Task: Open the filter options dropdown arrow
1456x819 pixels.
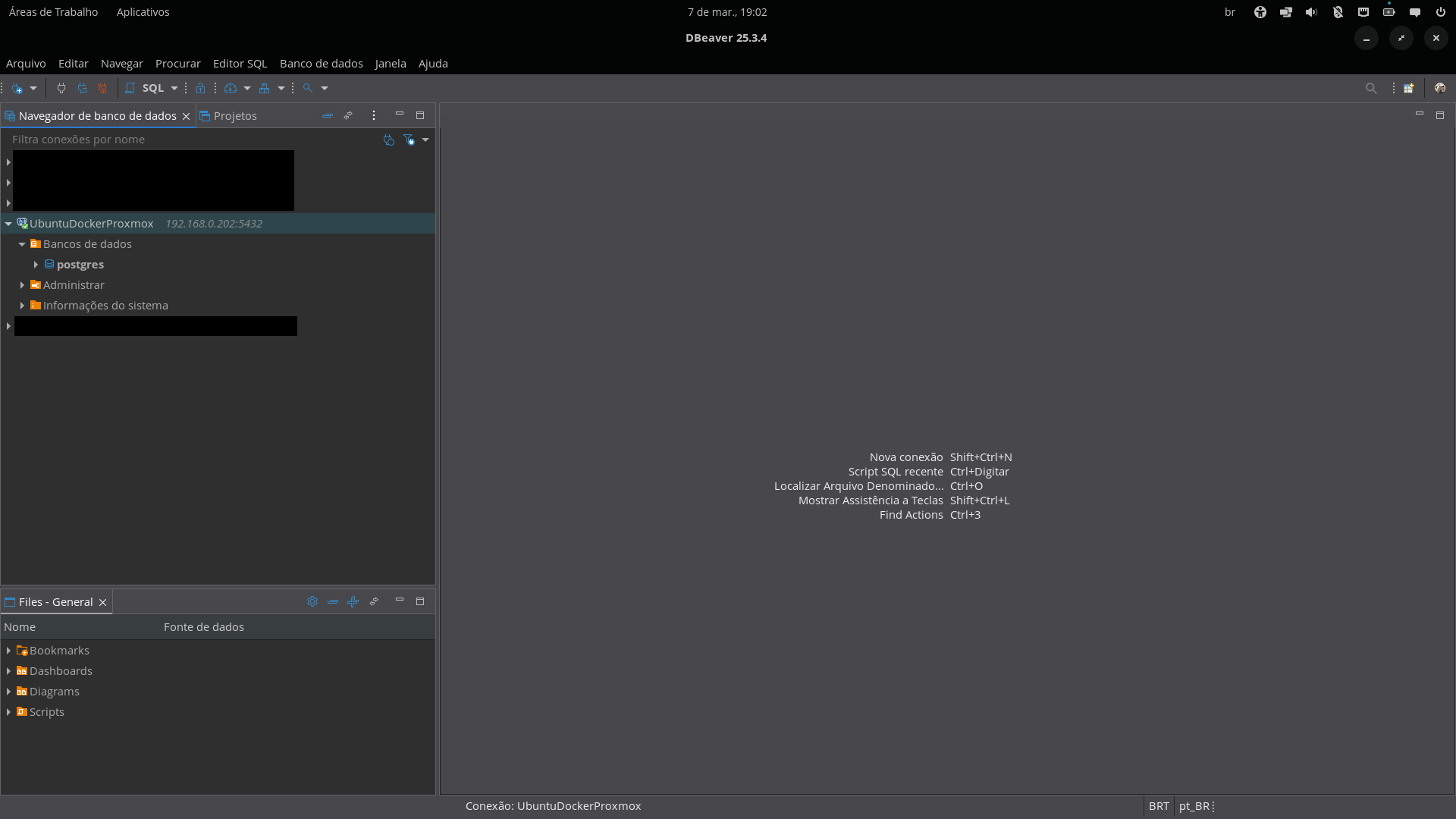Action: [x=425, y=140]
